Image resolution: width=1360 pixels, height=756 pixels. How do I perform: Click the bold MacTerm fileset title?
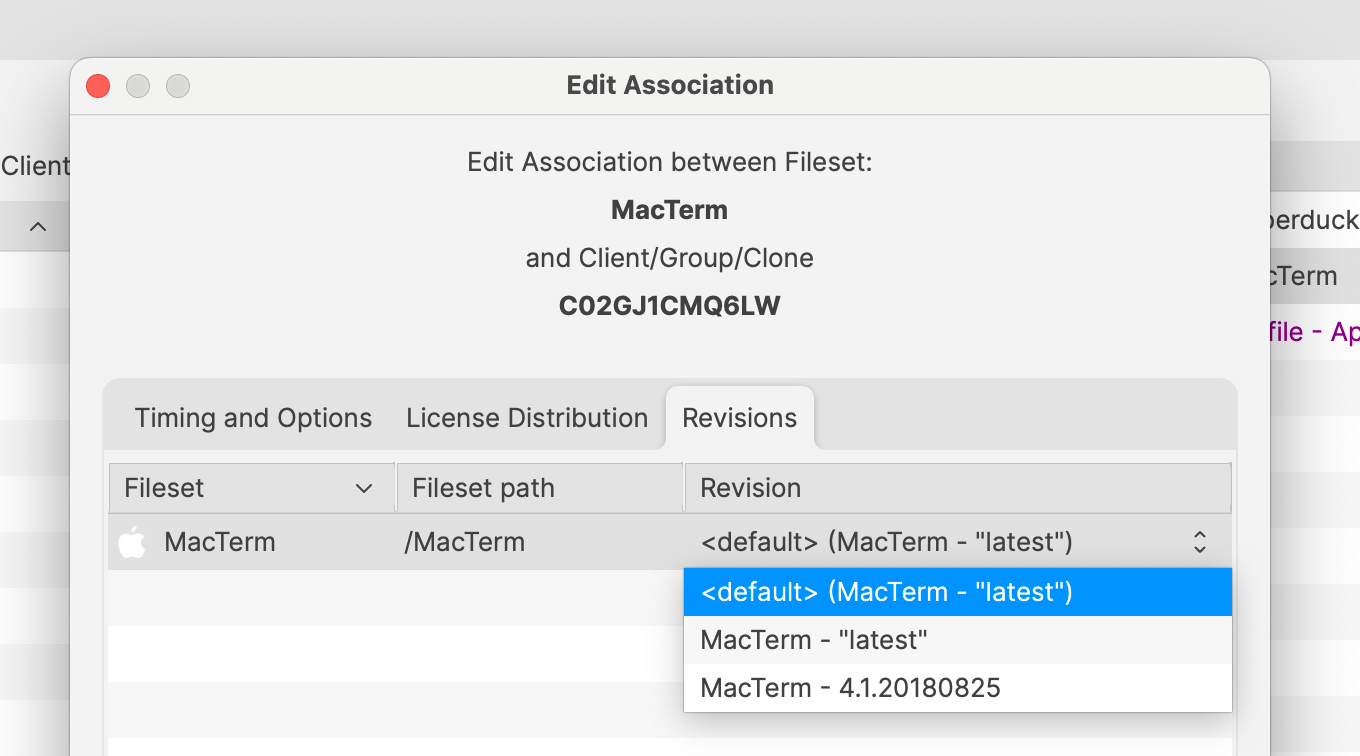(670, 210)
